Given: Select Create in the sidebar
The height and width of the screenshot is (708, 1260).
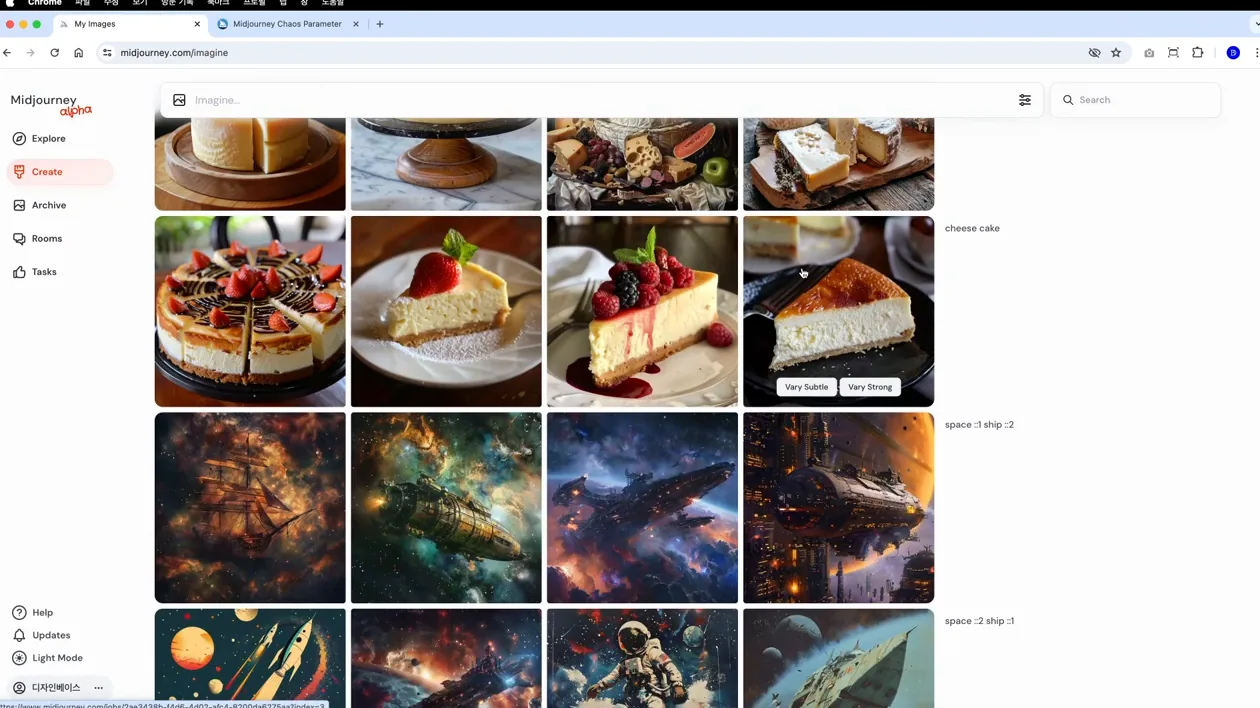Looking at the screenshot, I should point(59,172).
